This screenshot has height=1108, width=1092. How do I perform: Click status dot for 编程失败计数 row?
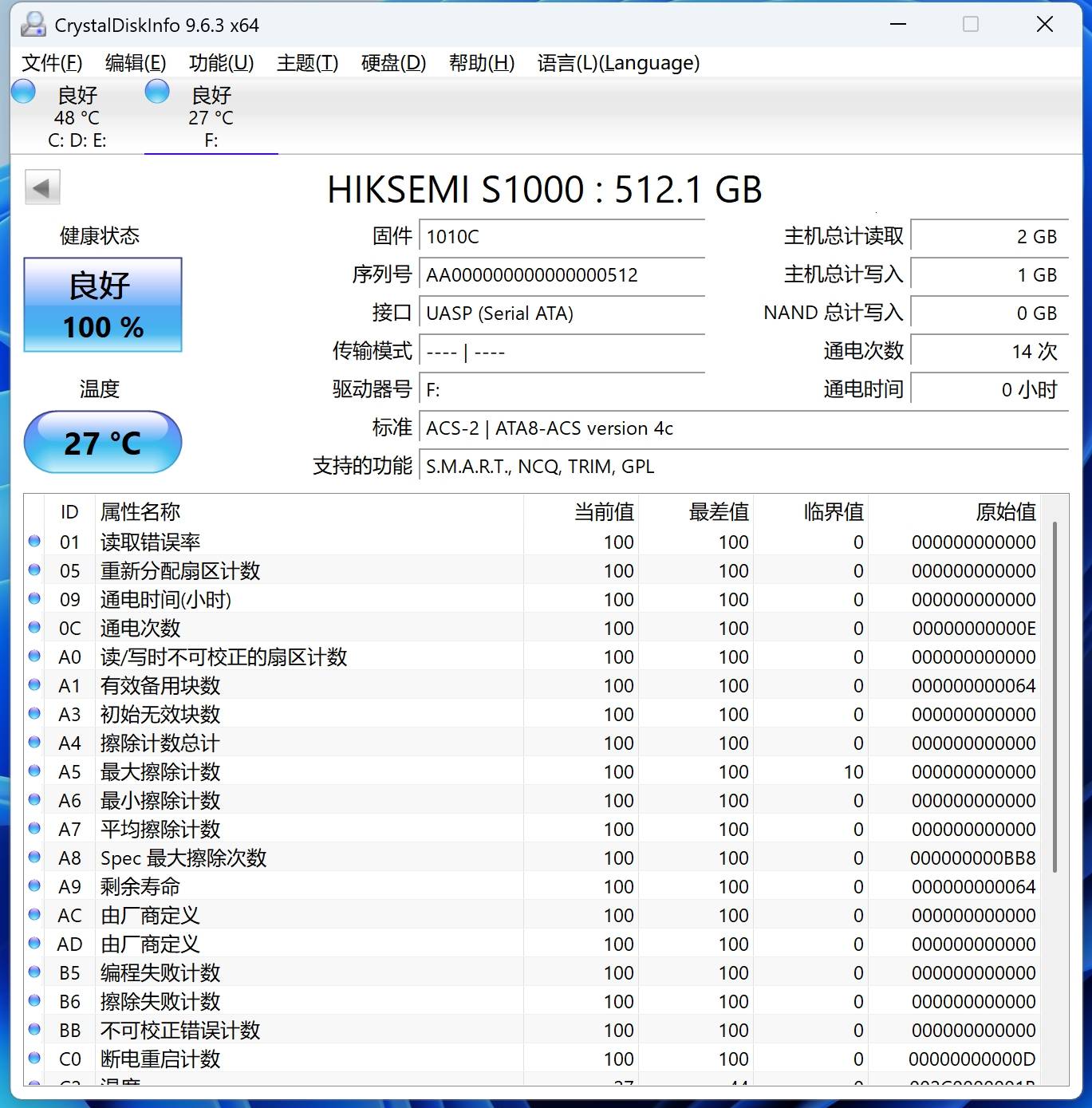click(34, 972)
